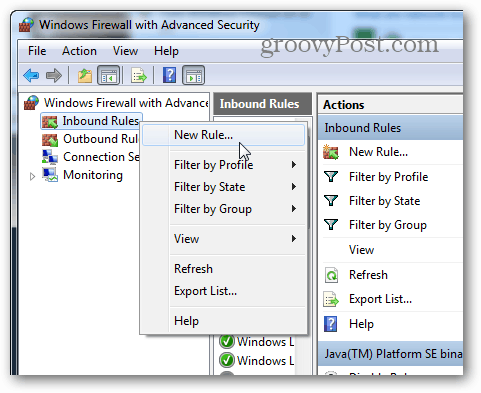Select Outbound Rules in the tree

tap(100, 139)
